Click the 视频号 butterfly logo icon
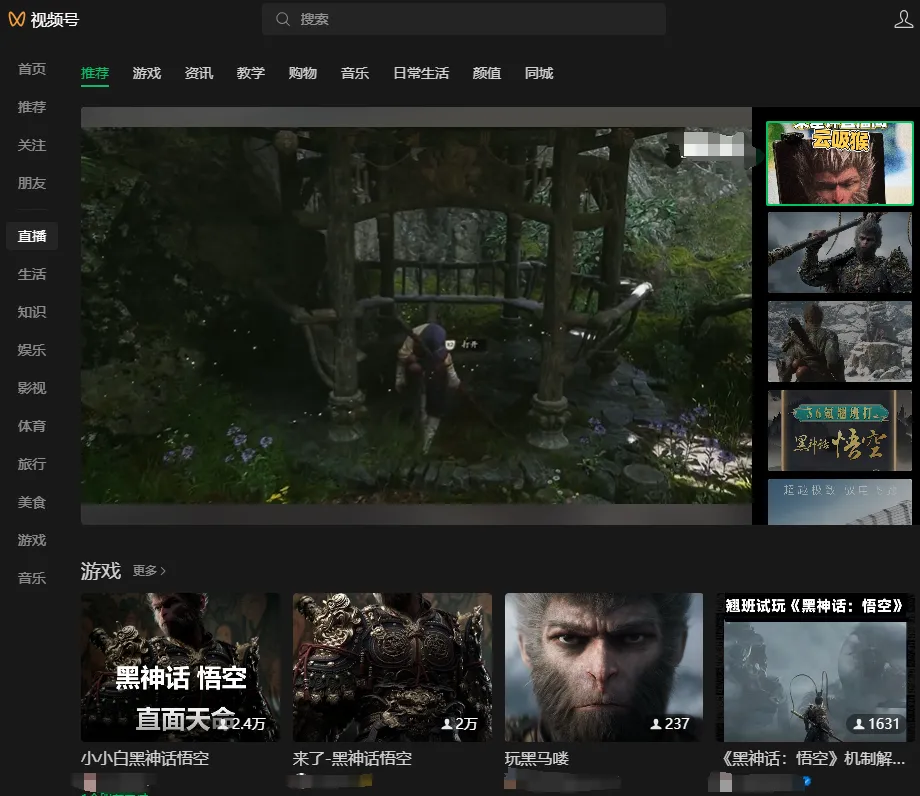The width and height of the screenshot is (920, 796). click(x=18, y=19)
